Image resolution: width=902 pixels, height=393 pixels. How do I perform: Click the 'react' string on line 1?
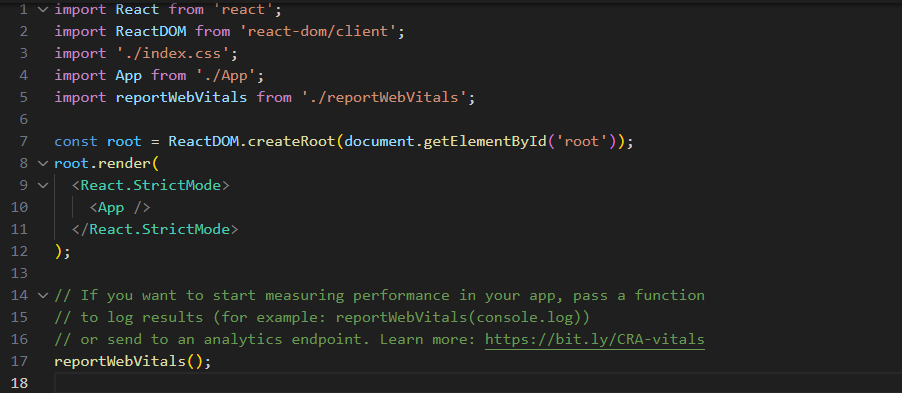[243, 9]
